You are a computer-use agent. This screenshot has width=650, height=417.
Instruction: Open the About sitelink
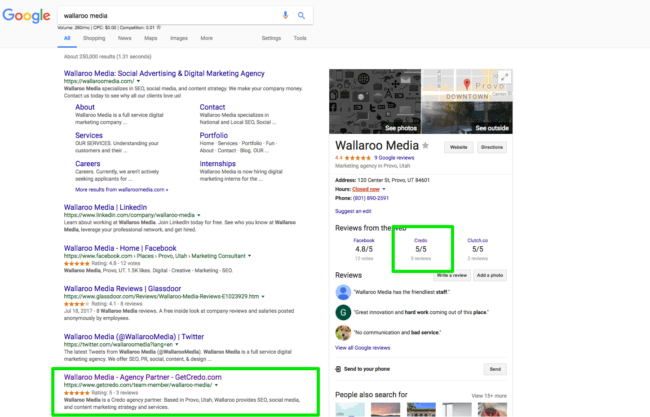click(85, 107)
